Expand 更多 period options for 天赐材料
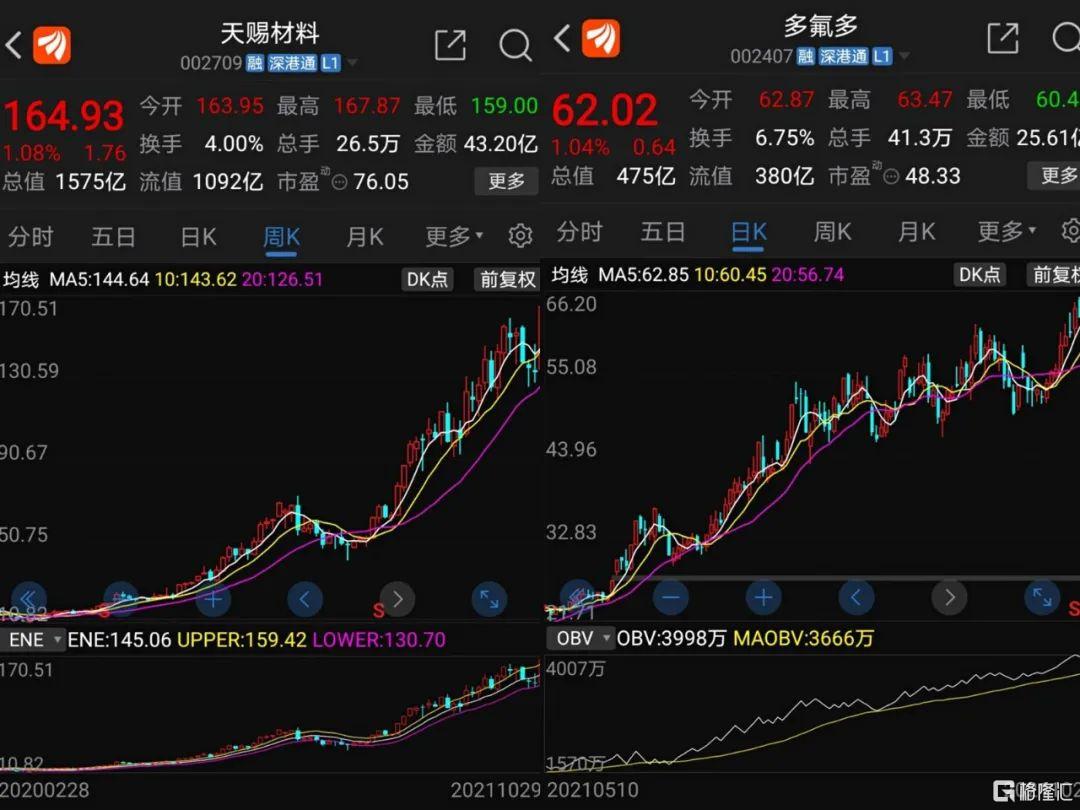The height and width of the screenshot is (810, 1080). coord(453,237)
